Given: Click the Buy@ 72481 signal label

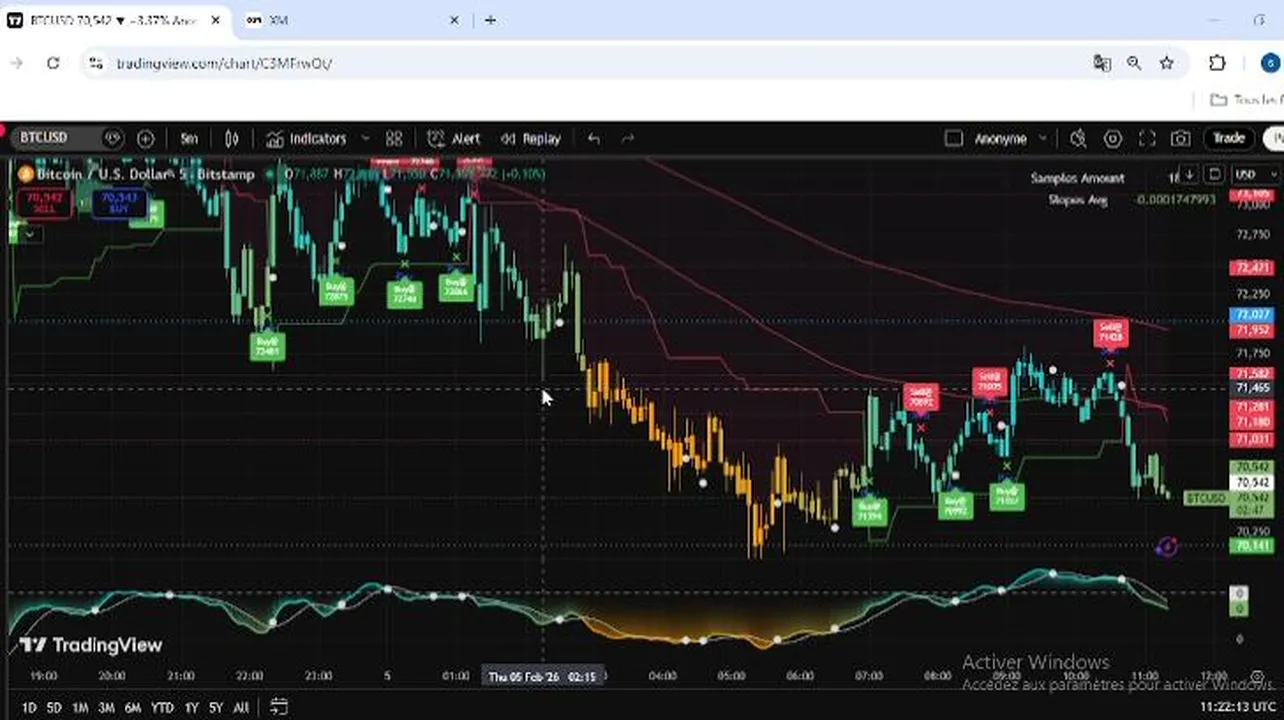Looking at the screenshot, I should pos(268,345).
